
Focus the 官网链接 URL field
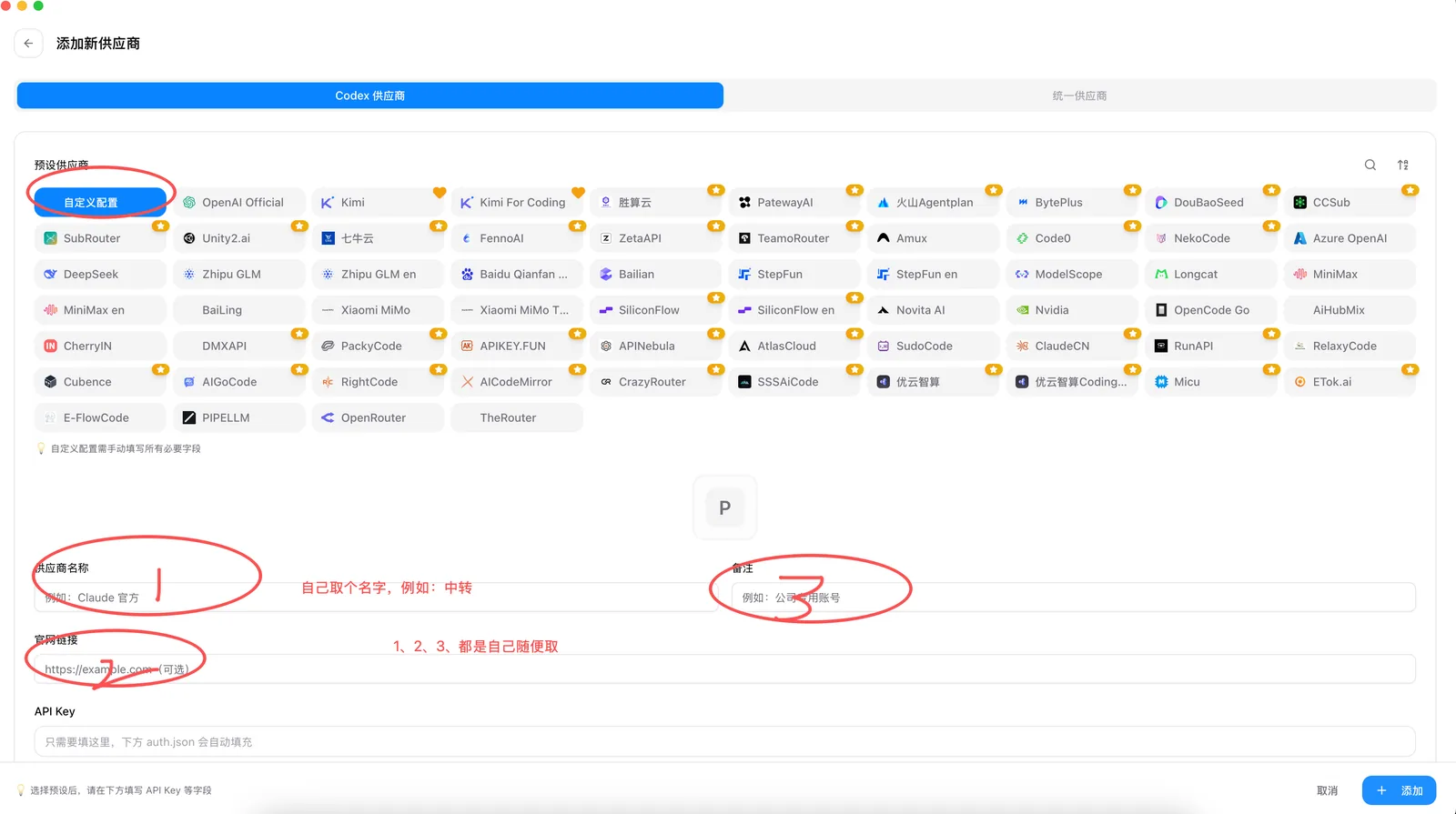pyautogui.click(x=725, y=669)
